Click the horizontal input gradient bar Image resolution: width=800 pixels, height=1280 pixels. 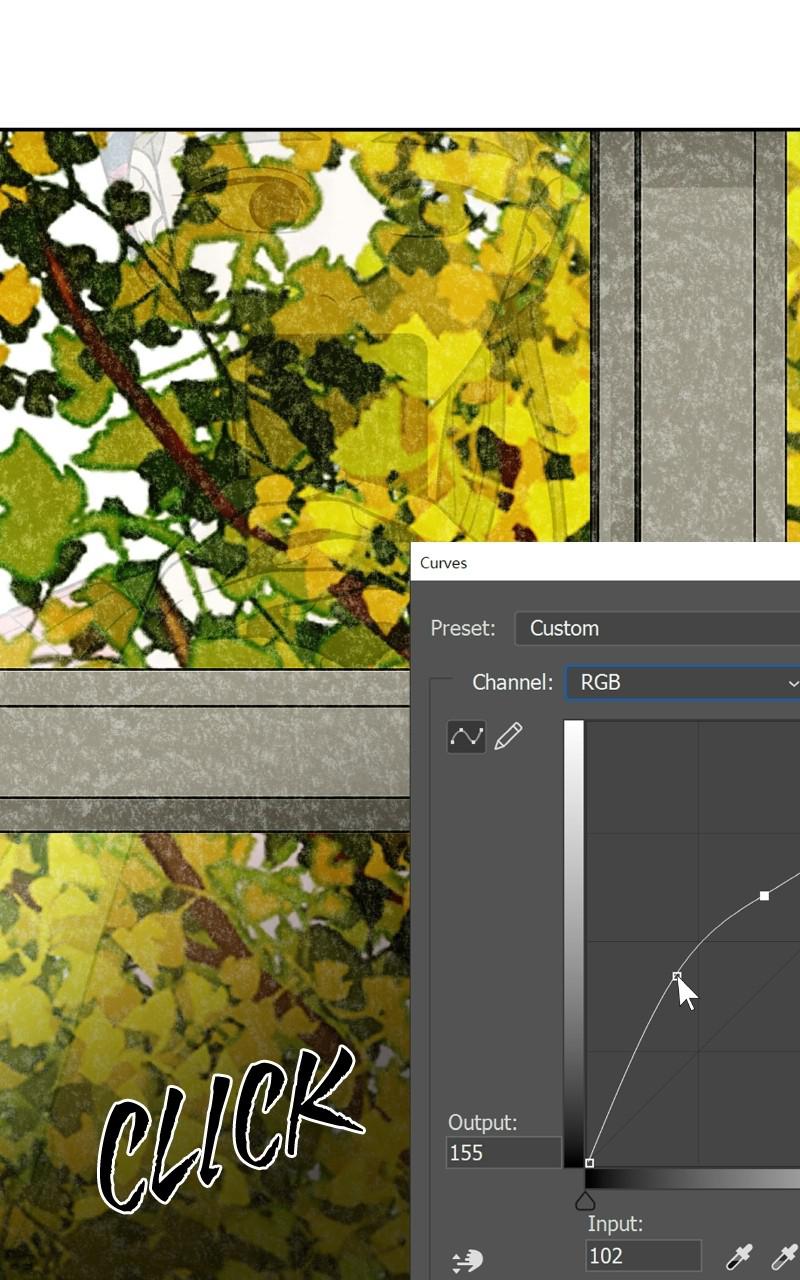point(693,1179)
